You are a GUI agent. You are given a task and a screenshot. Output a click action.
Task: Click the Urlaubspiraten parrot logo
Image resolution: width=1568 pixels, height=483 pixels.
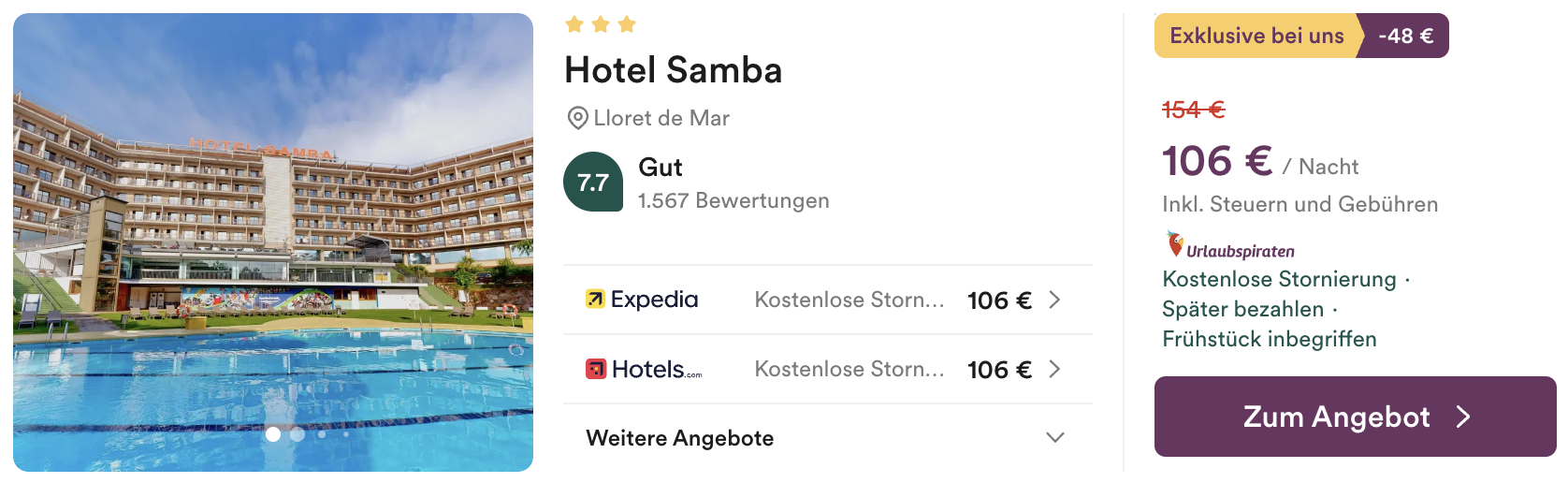(1175, 245)
